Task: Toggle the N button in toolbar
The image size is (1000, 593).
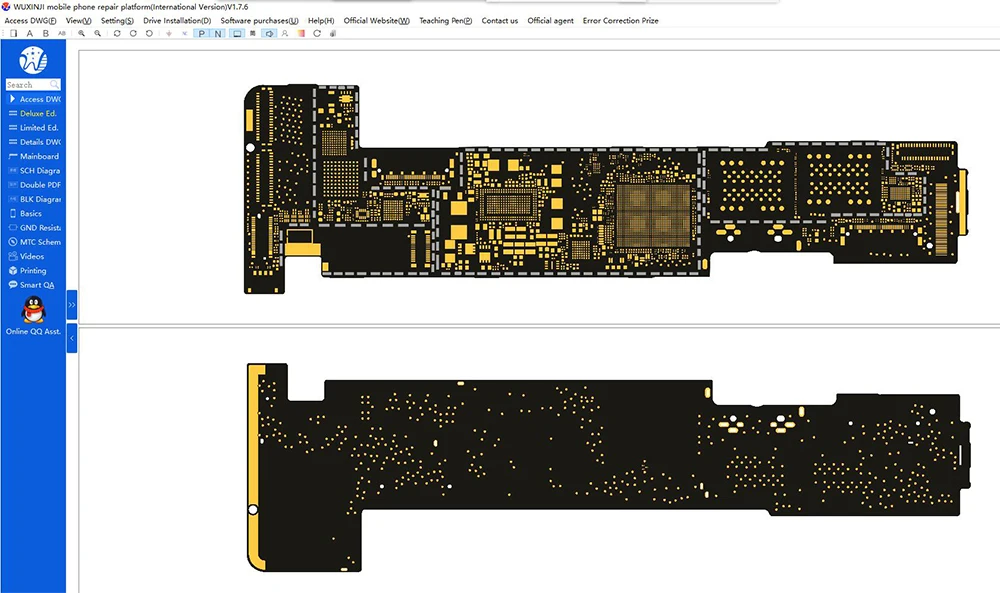Action: [218, 33]
